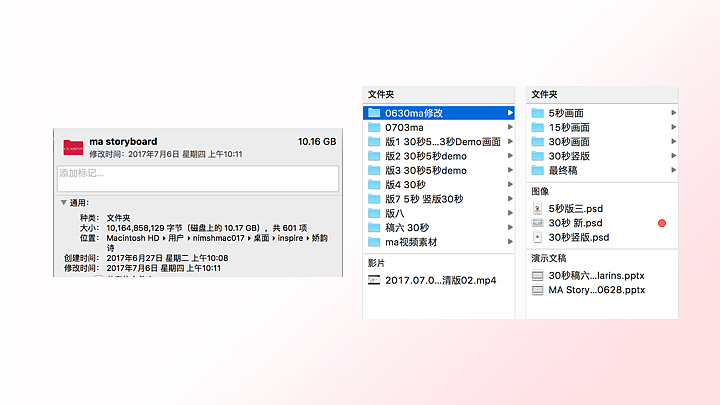Image resolution: width=720 pixels, height=405 pixels.
Task: Click the 10.16 GB size label
Action: coord(317,141)
